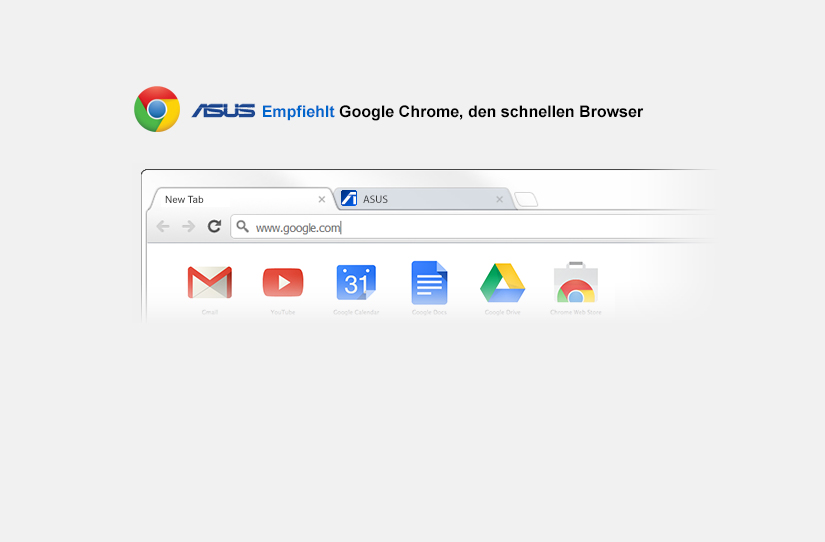Open a new blank tab button

tap(526, 199)
